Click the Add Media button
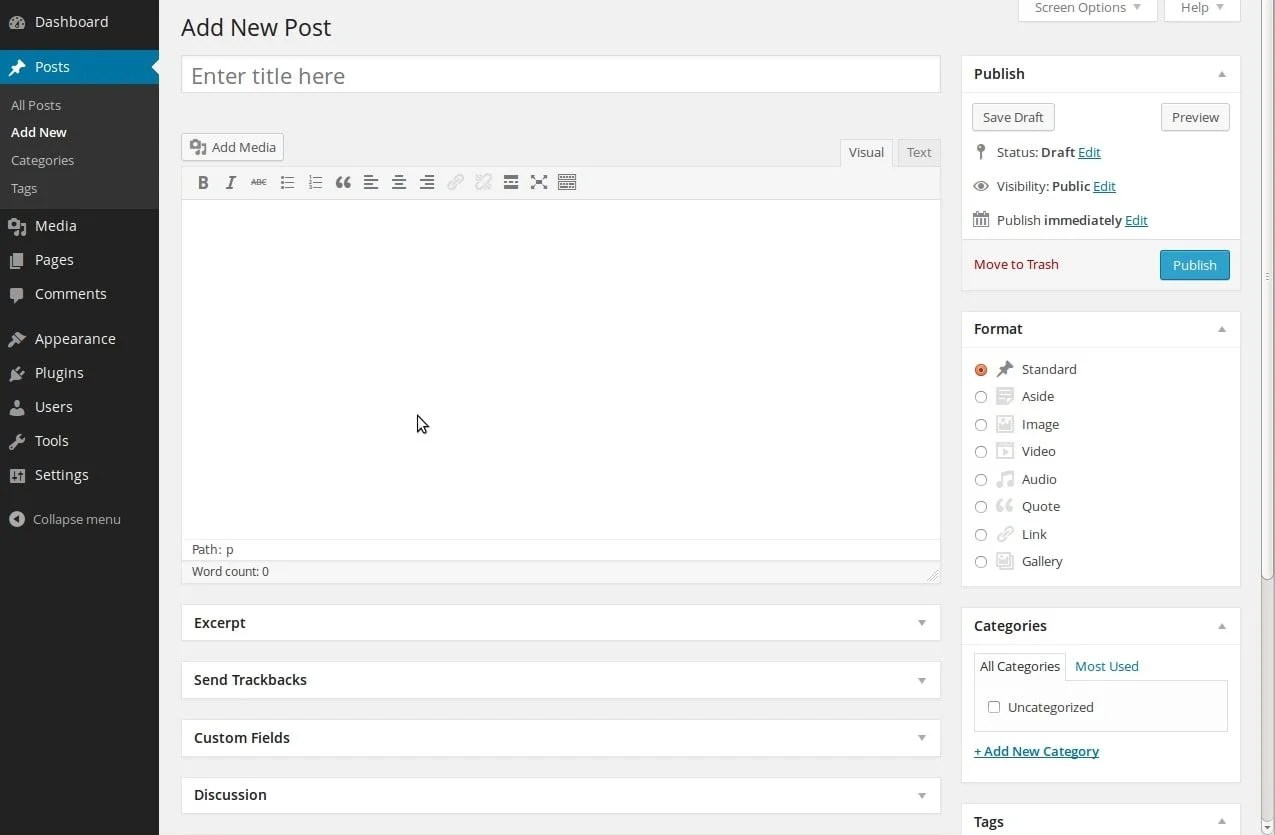 click(233, 147)
